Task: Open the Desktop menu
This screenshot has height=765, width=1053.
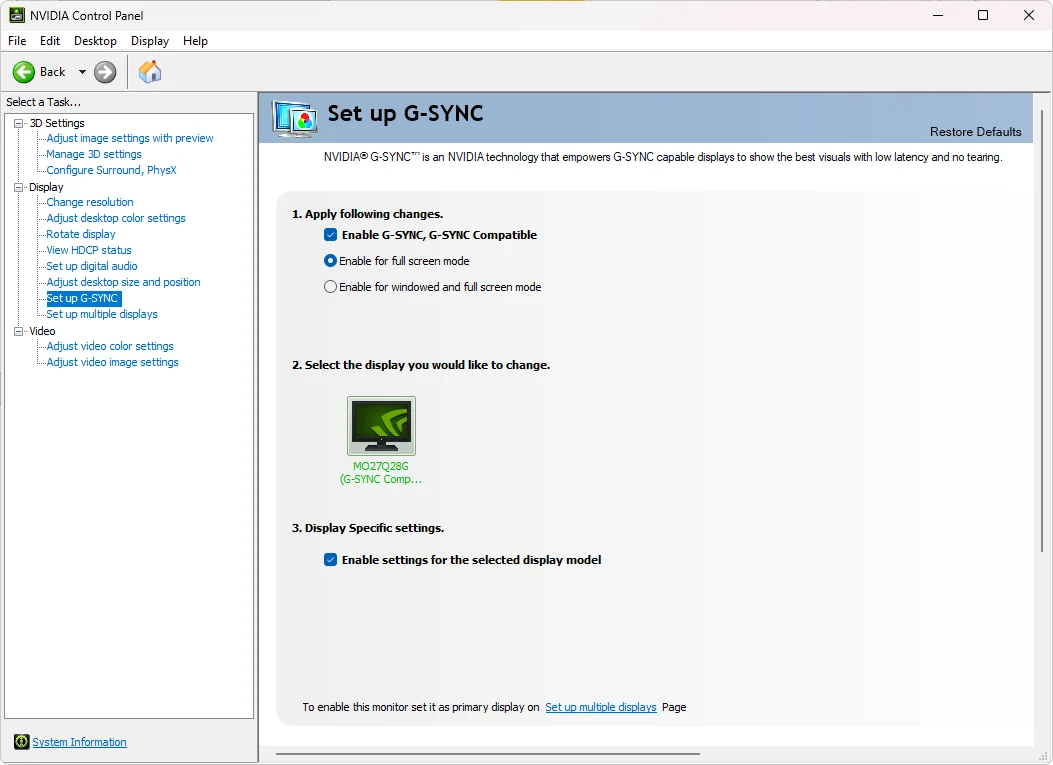Action: coord(95,41)
